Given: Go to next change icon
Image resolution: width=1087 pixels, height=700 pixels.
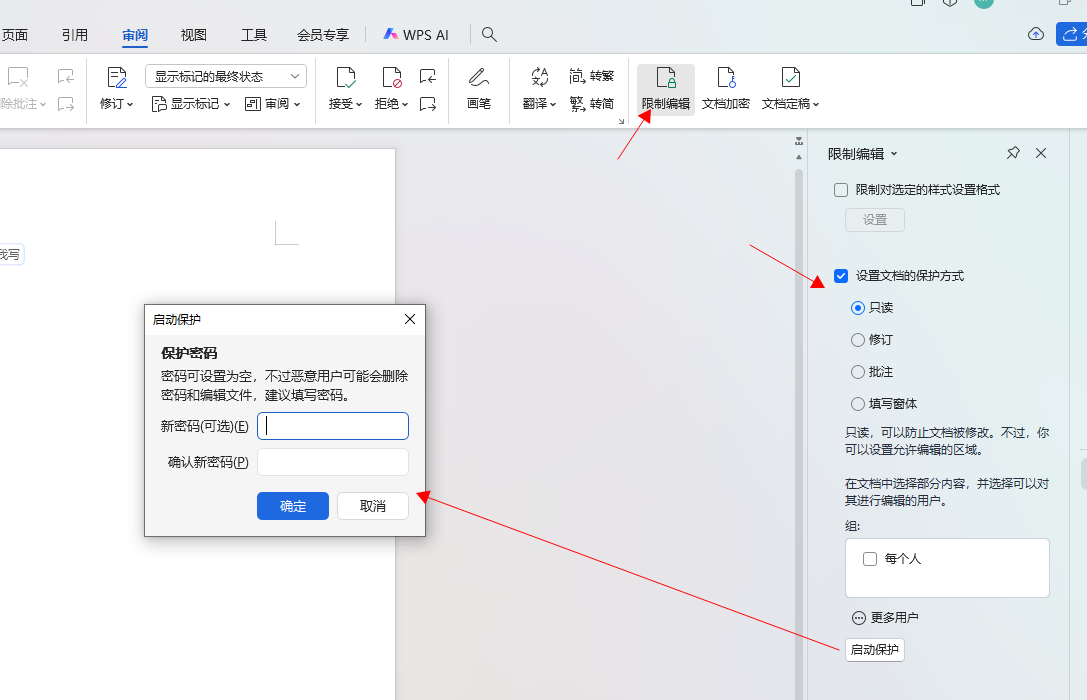Looking at the screenshot, I should coord(428,104).
